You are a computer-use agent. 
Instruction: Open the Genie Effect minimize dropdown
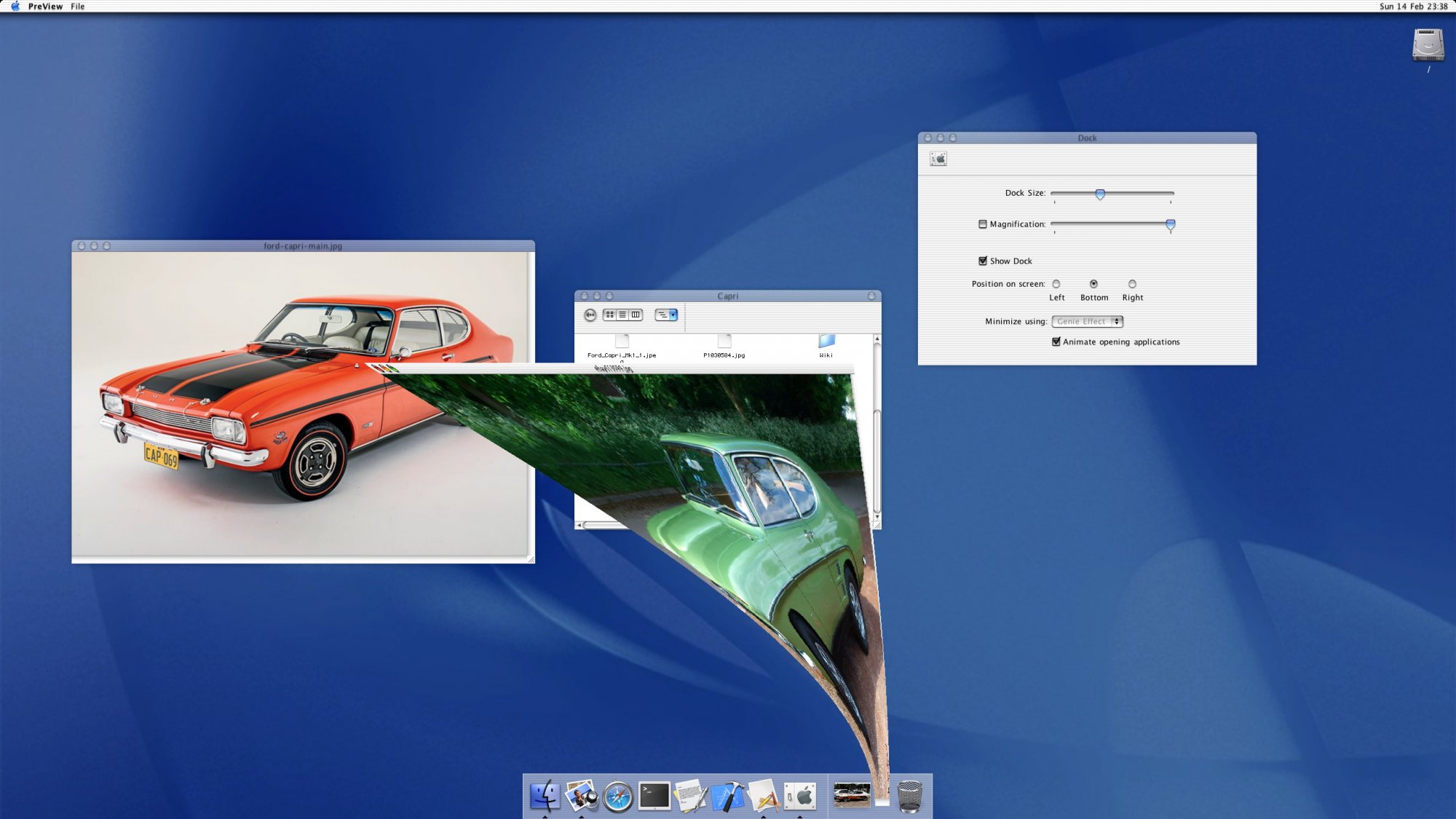click(x=1087, y=321)
